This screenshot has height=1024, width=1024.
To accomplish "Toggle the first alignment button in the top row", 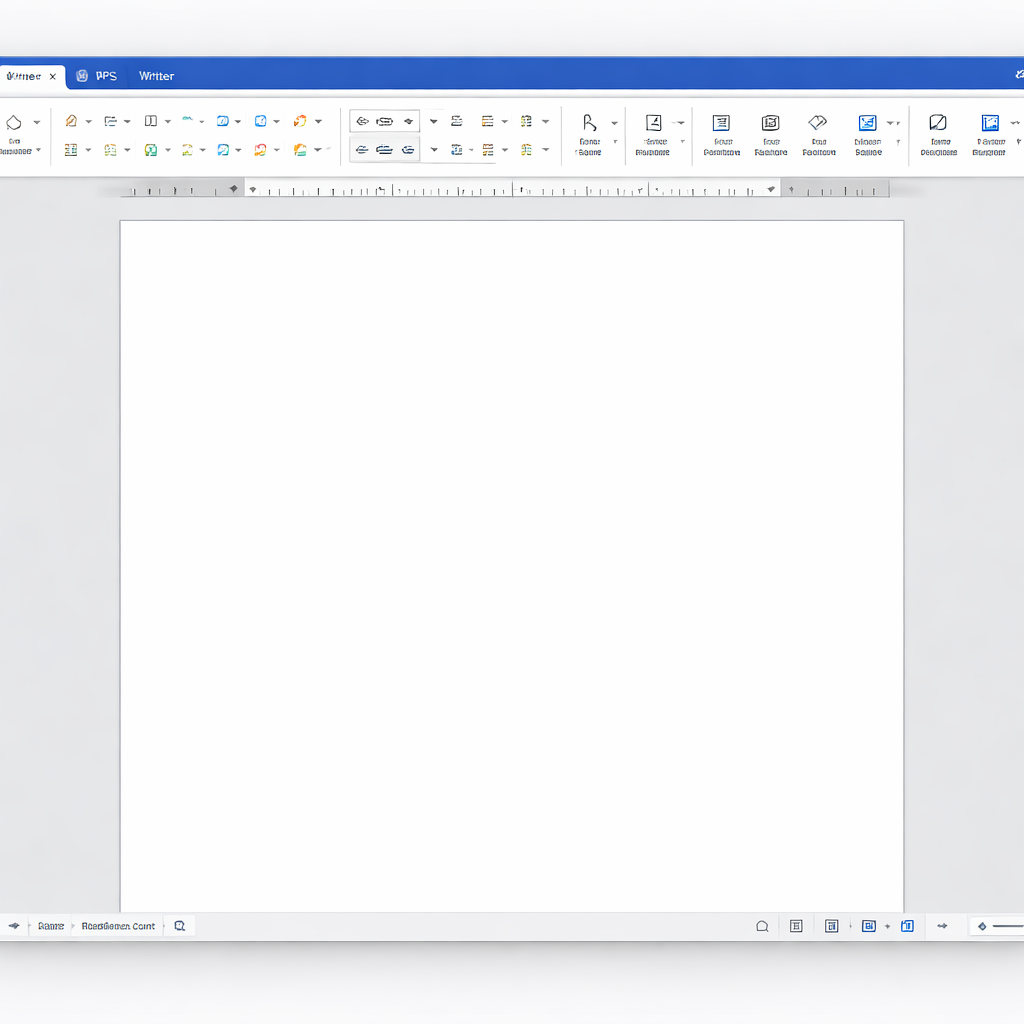I will [362, 121].
